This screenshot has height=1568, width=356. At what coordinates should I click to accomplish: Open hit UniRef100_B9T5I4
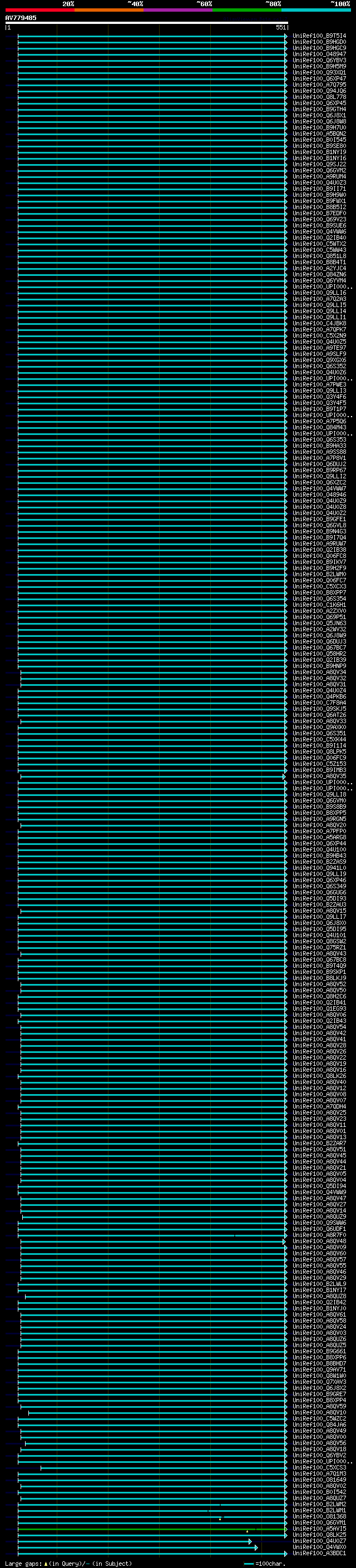(319, 36)
